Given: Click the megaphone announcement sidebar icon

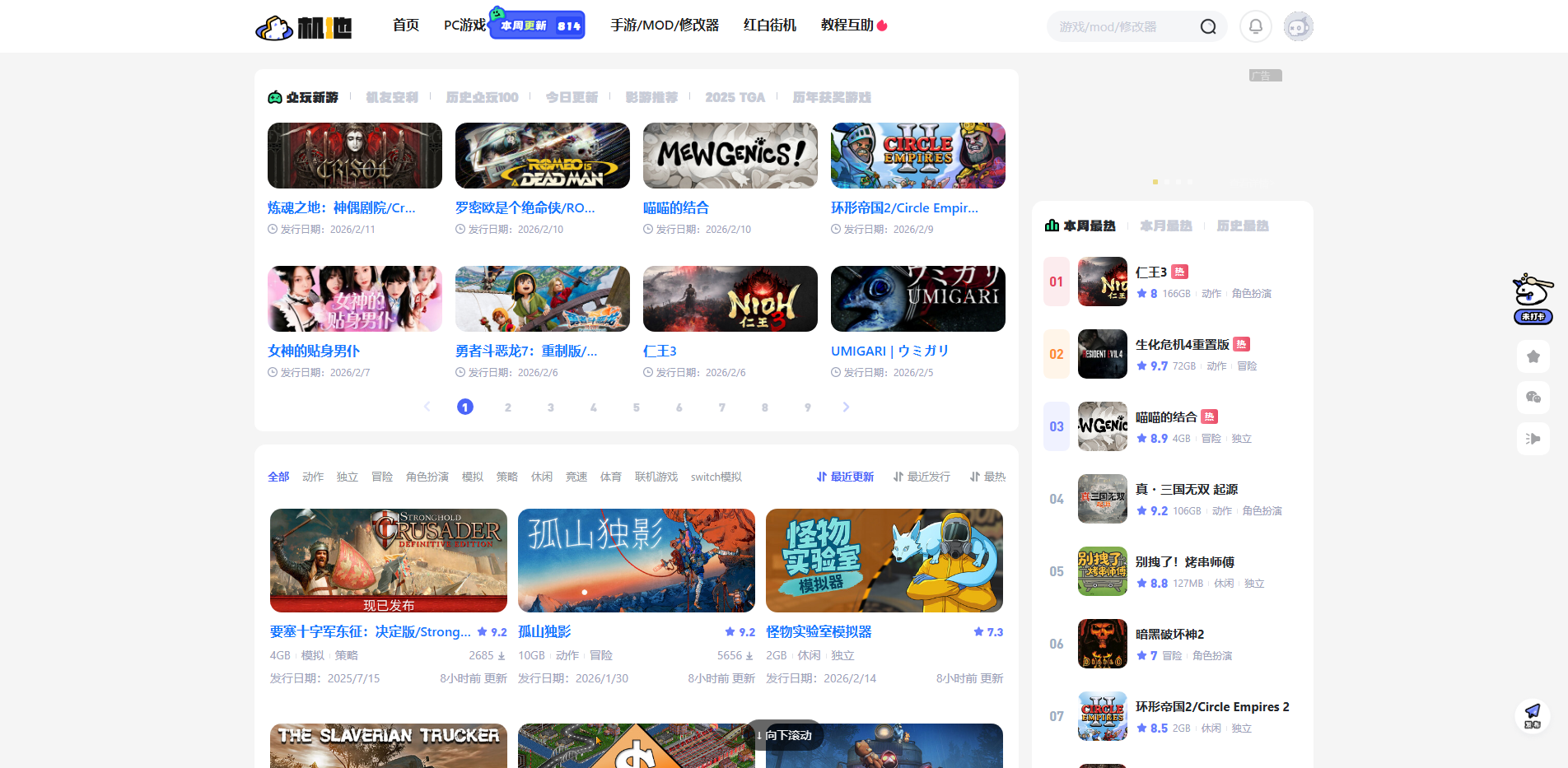Looking at the screenshot, I should tap(1533, 439).
